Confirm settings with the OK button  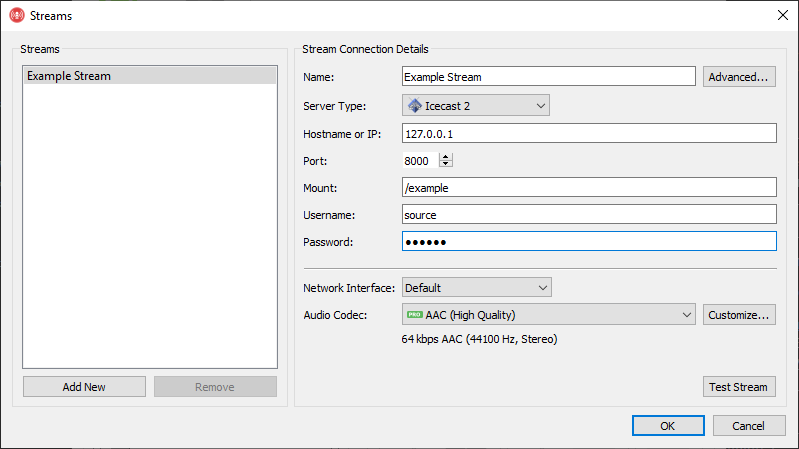[x=667, y=426]
